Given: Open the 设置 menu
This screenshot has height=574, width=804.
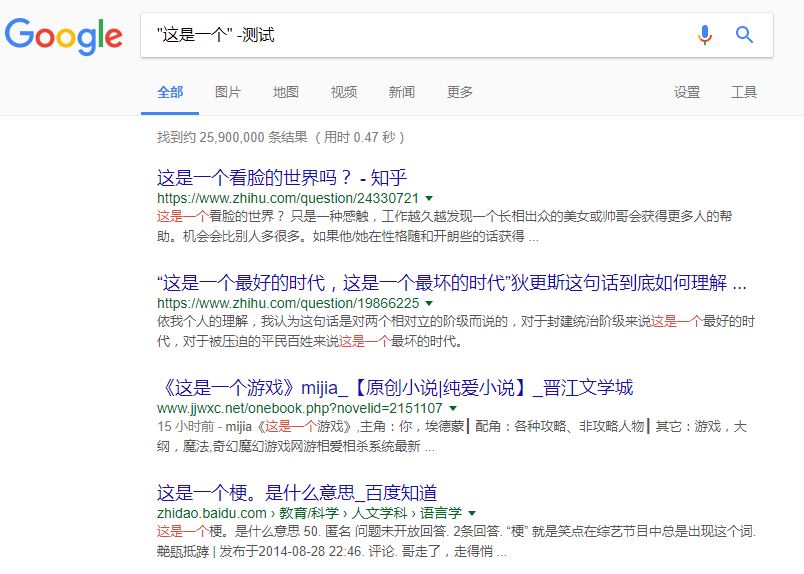Looking at the screenshot, I should pos(687,92).
